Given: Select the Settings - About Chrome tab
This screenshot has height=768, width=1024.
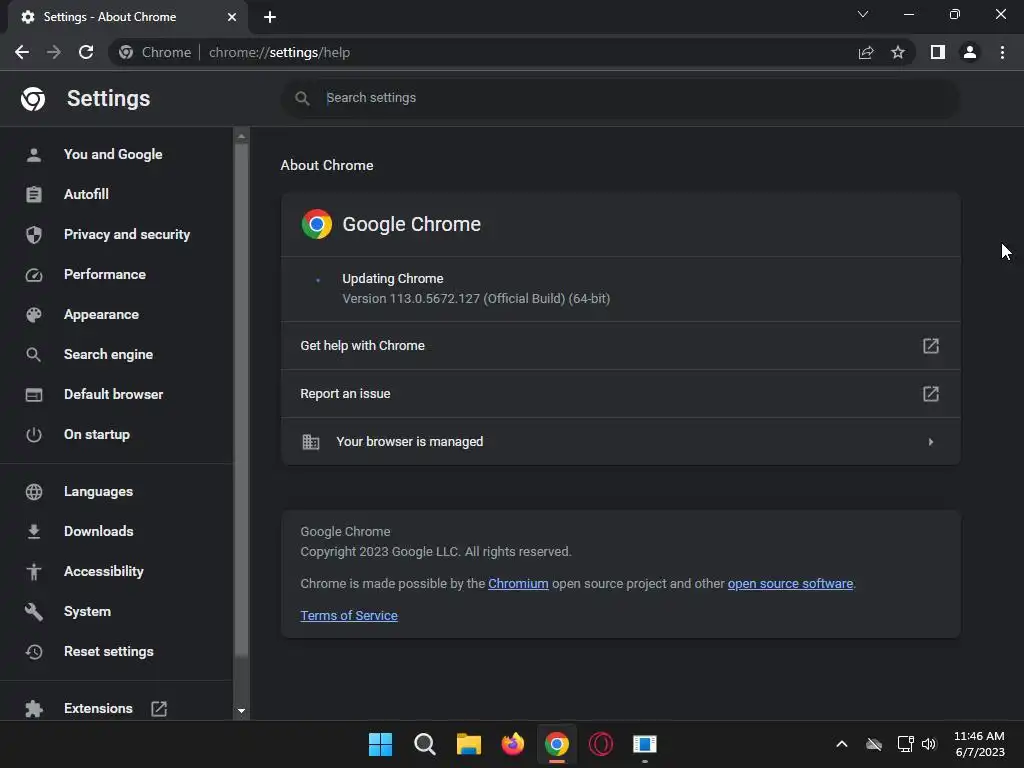Looking at the screenshot, I should (x=128, y=17).
